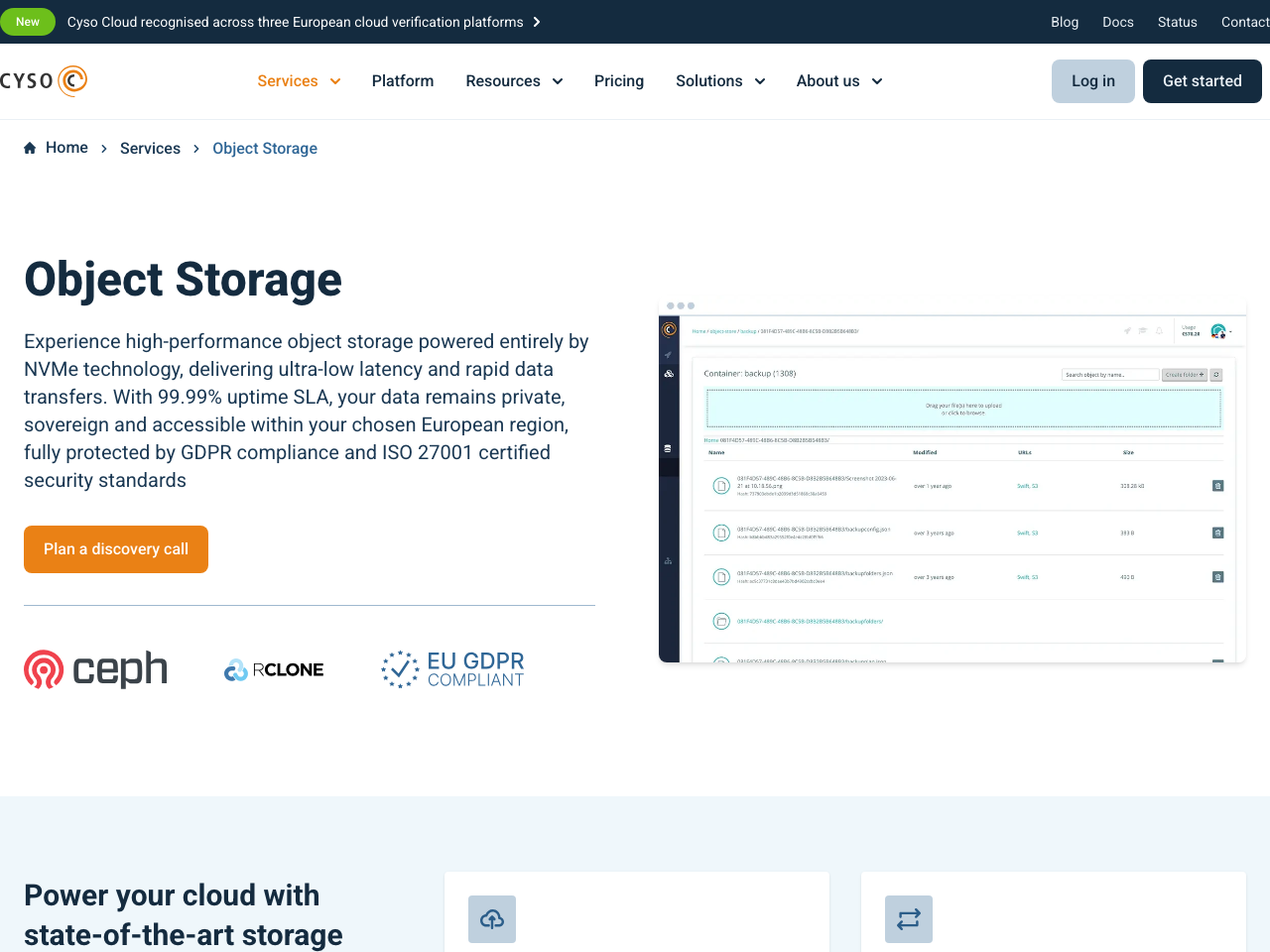Click Plan a discovery call
Viewport: 1270px width, 952px height.
tap(115, 548)
